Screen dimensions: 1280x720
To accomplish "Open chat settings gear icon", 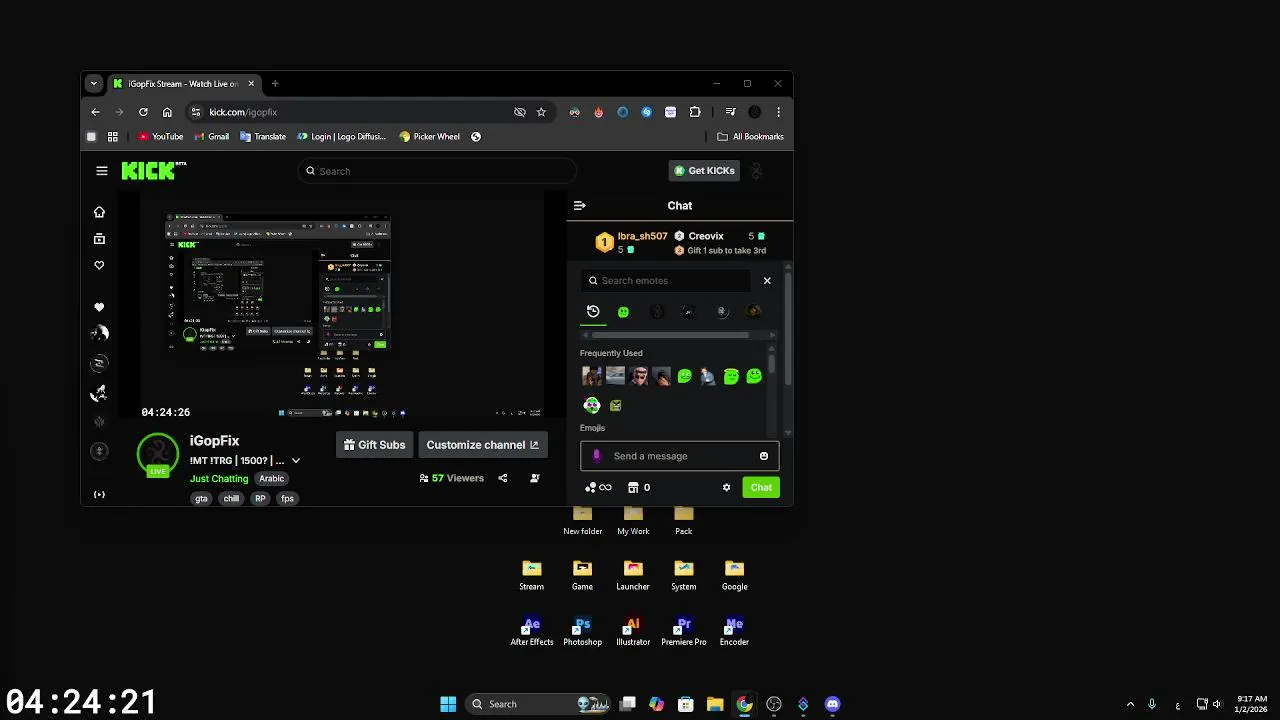I will pyautogui.click(x=727, y=488).
